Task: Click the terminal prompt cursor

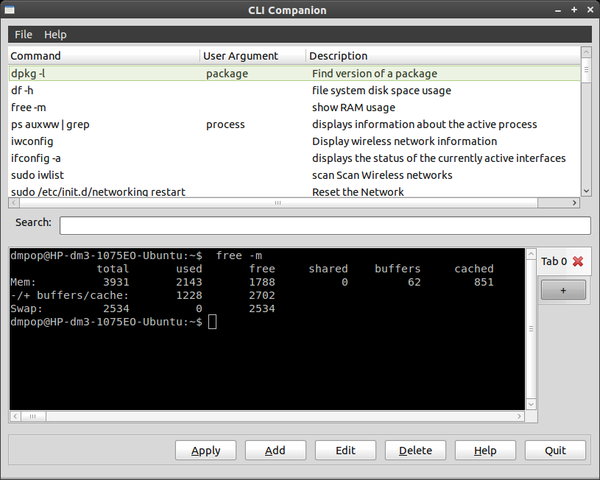Action: (x=212, y=322)
